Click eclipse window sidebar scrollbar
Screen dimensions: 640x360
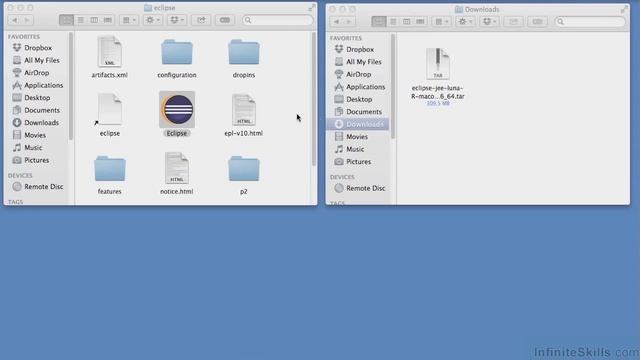click(x=71, y=87)
